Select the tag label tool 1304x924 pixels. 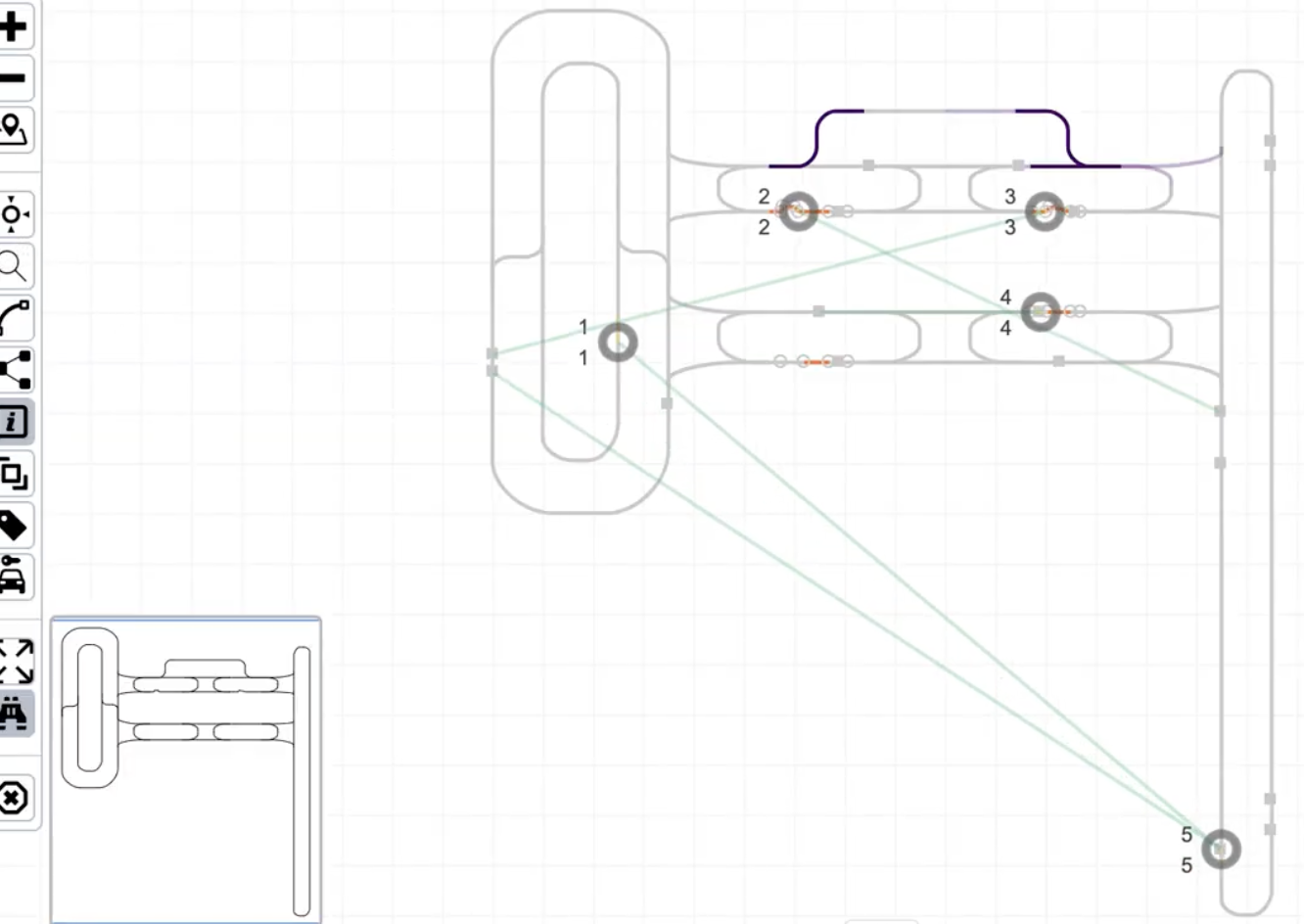pyautogui.click(x=14, y=526)
